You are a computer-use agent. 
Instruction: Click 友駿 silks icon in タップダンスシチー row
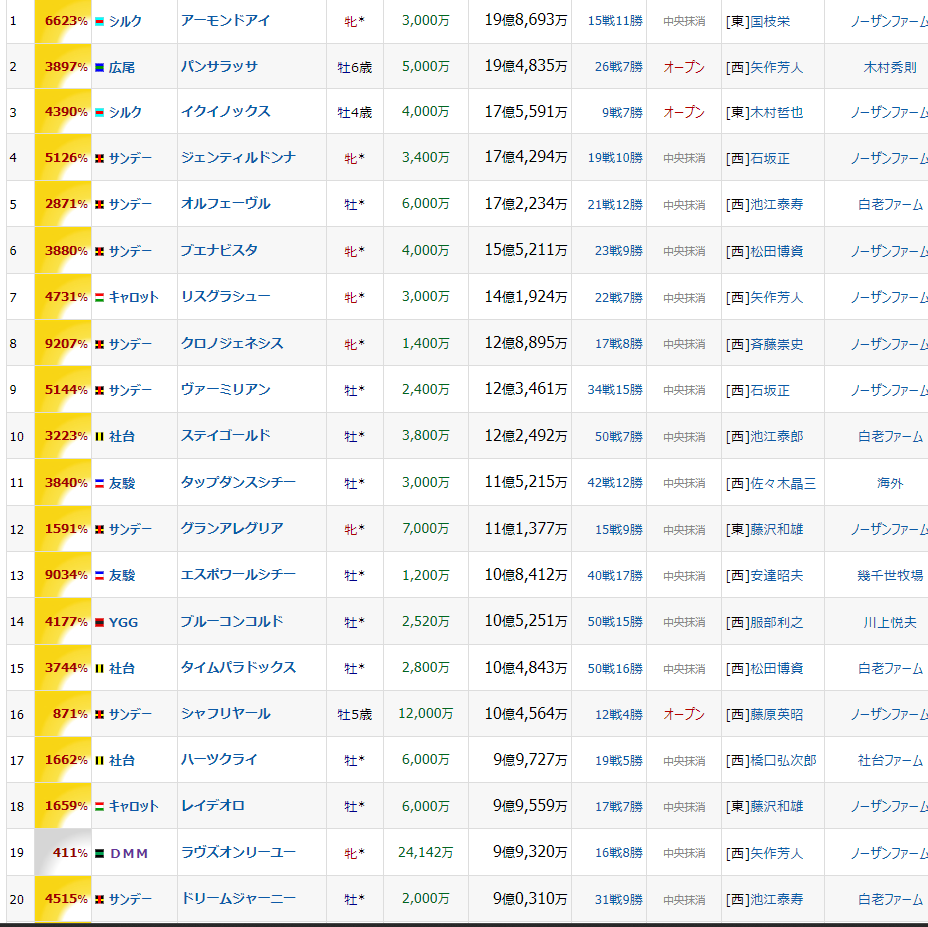pos(99,483)
